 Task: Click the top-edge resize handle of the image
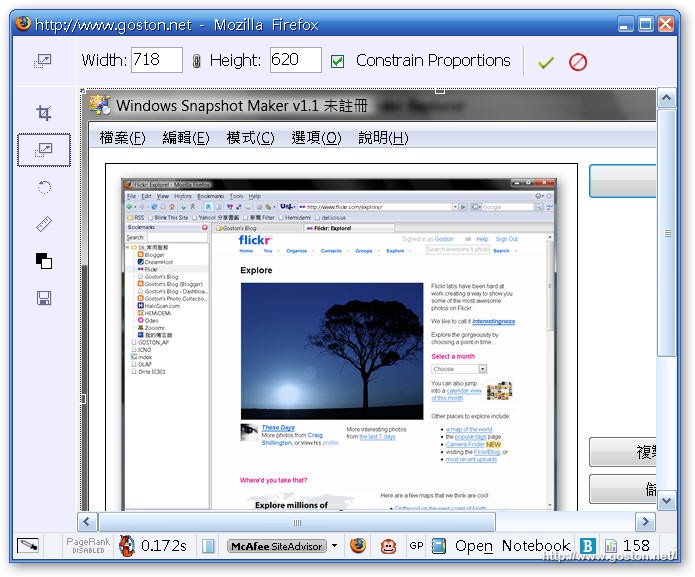(x=440, y=90)
